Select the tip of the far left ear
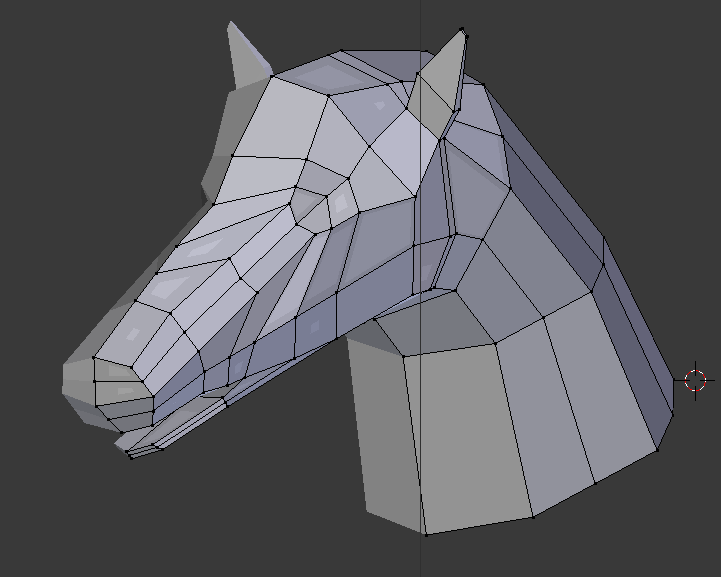Image resolution: width=721 pixels, height=577 pixels. tap(230, 23)
